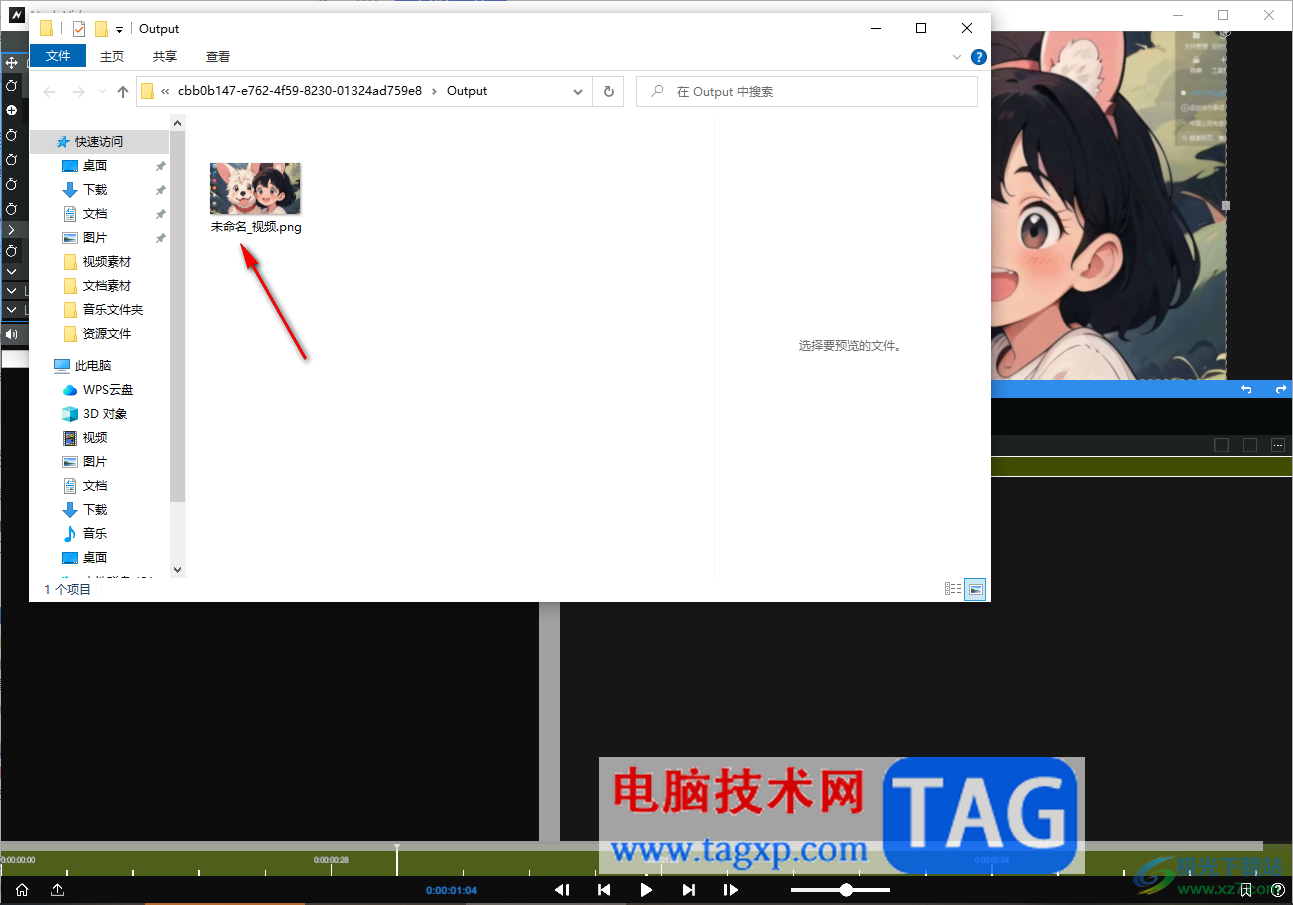The image size is (1293, 905).
Task: Click the 1 个项目 status bar text
Action: (67, 590)
